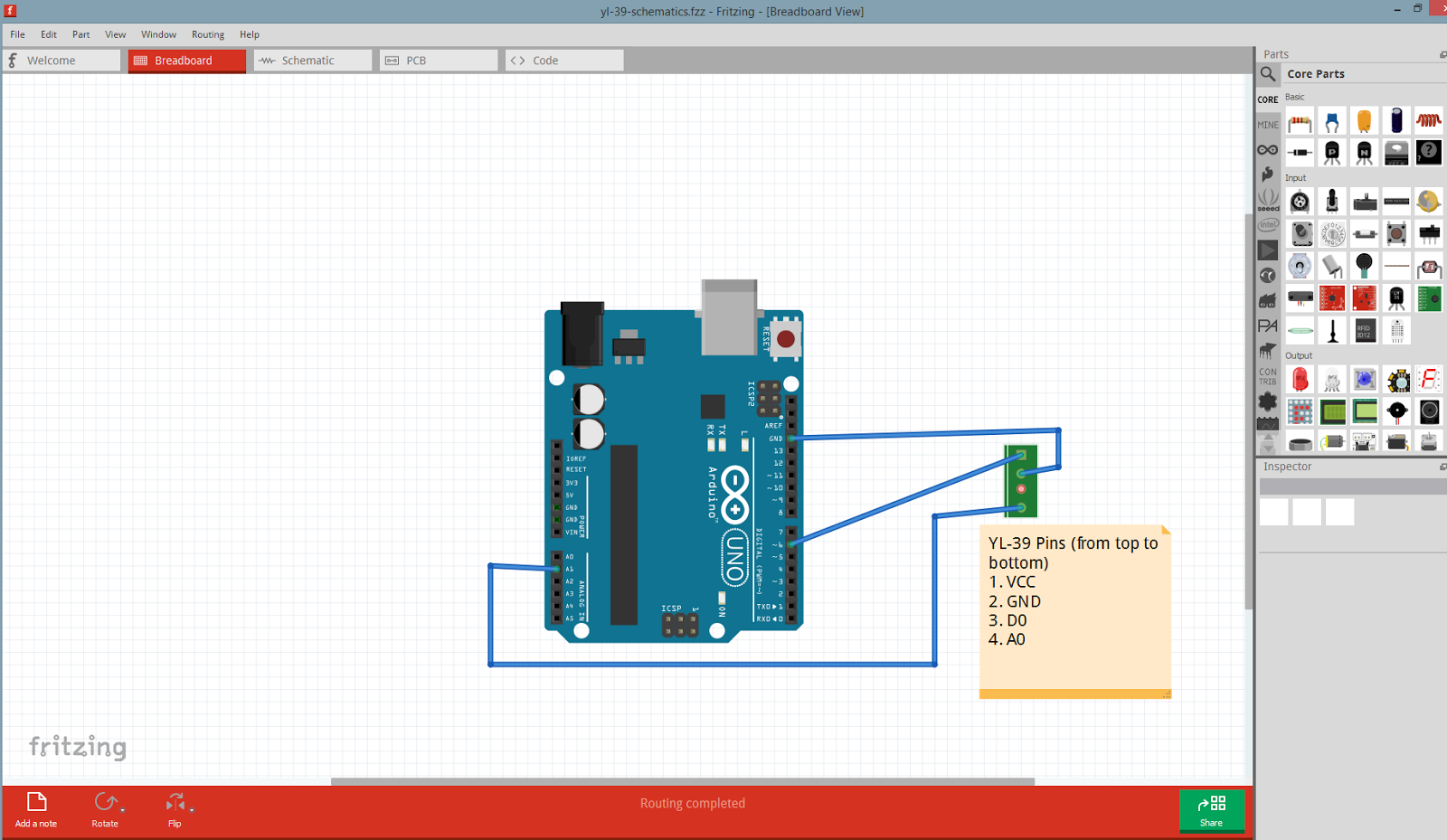
Task: Open the Edit menu
Action: click(x=49, y=34)
